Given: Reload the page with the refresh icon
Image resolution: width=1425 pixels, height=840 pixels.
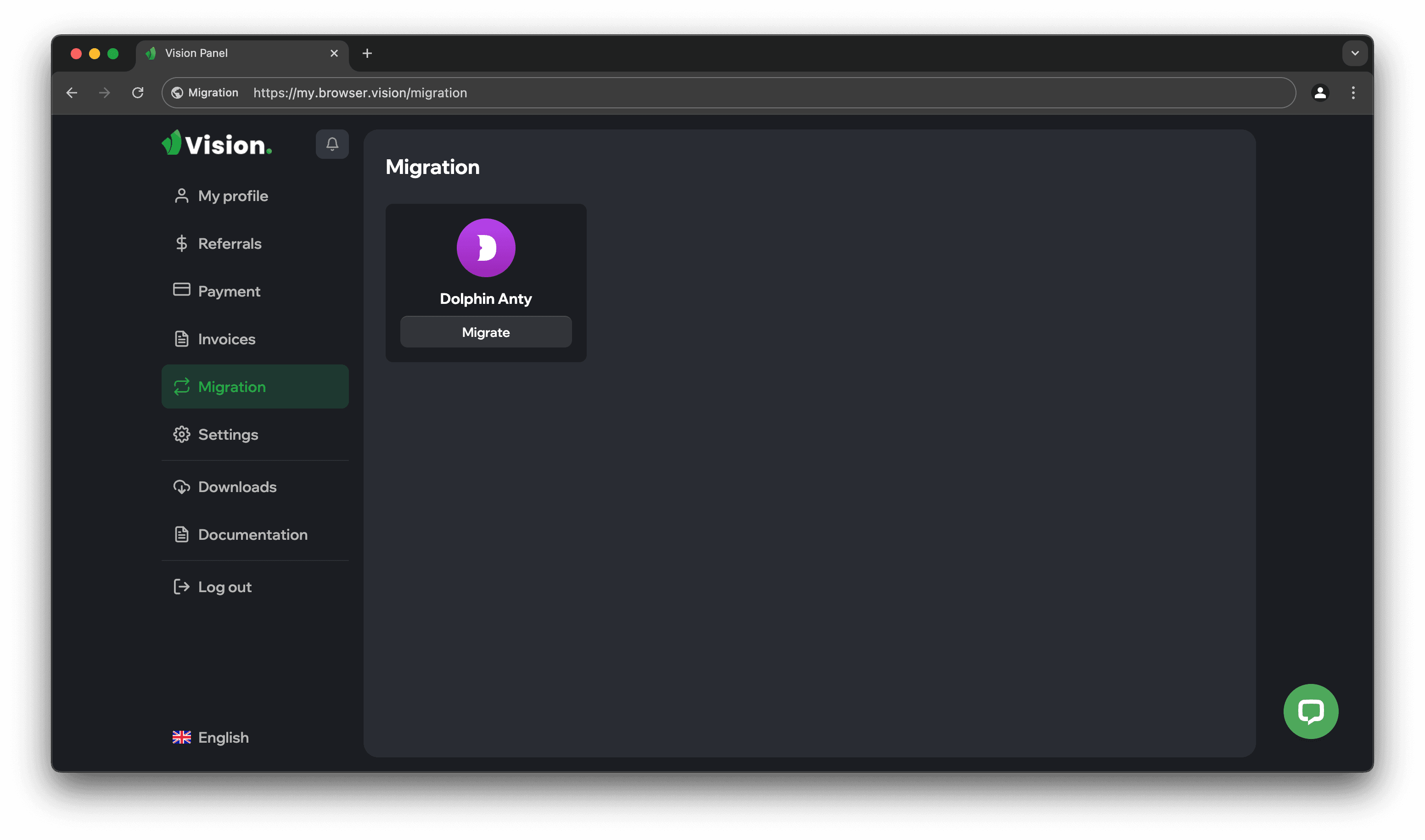Looking at the screenshot, I should pyautogui.click(x=138, y=93).
